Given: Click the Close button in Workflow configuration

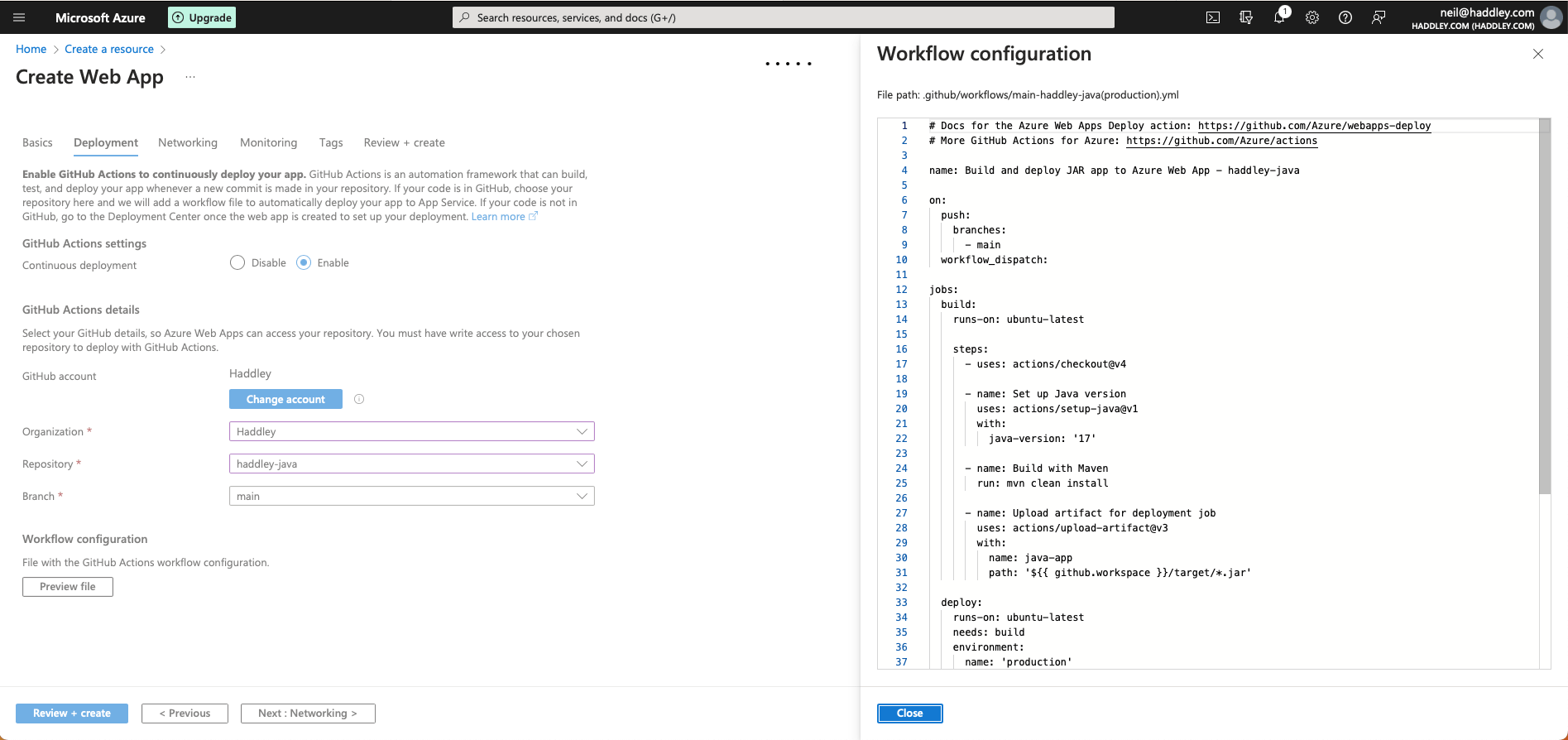Looking at the screenshot, I should pyautogui.click(x=910, y=713).
